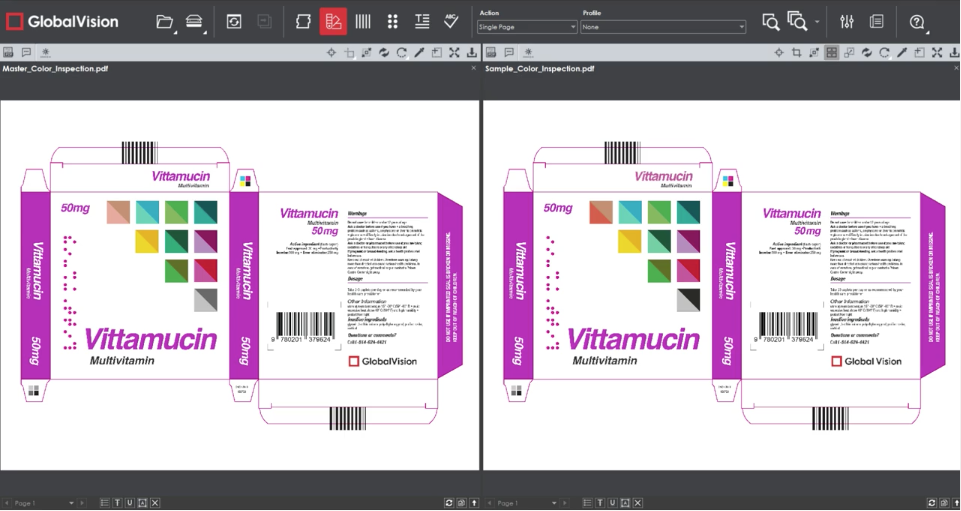Image resolution: width=961 pixels, height=511 pixels.
Task: Click the Global Vision logo on Sample carton
Action: click(x=866, y=361)
